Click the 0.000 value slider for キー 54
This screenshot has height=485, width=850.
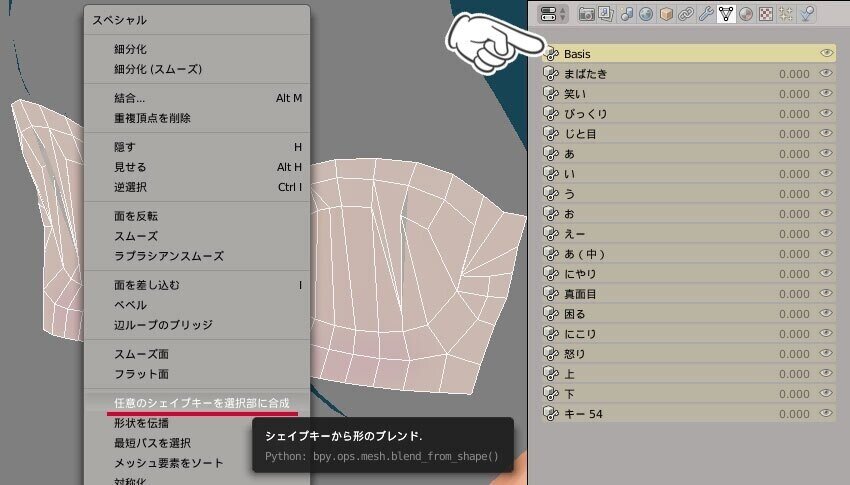(x=794, y=414)
